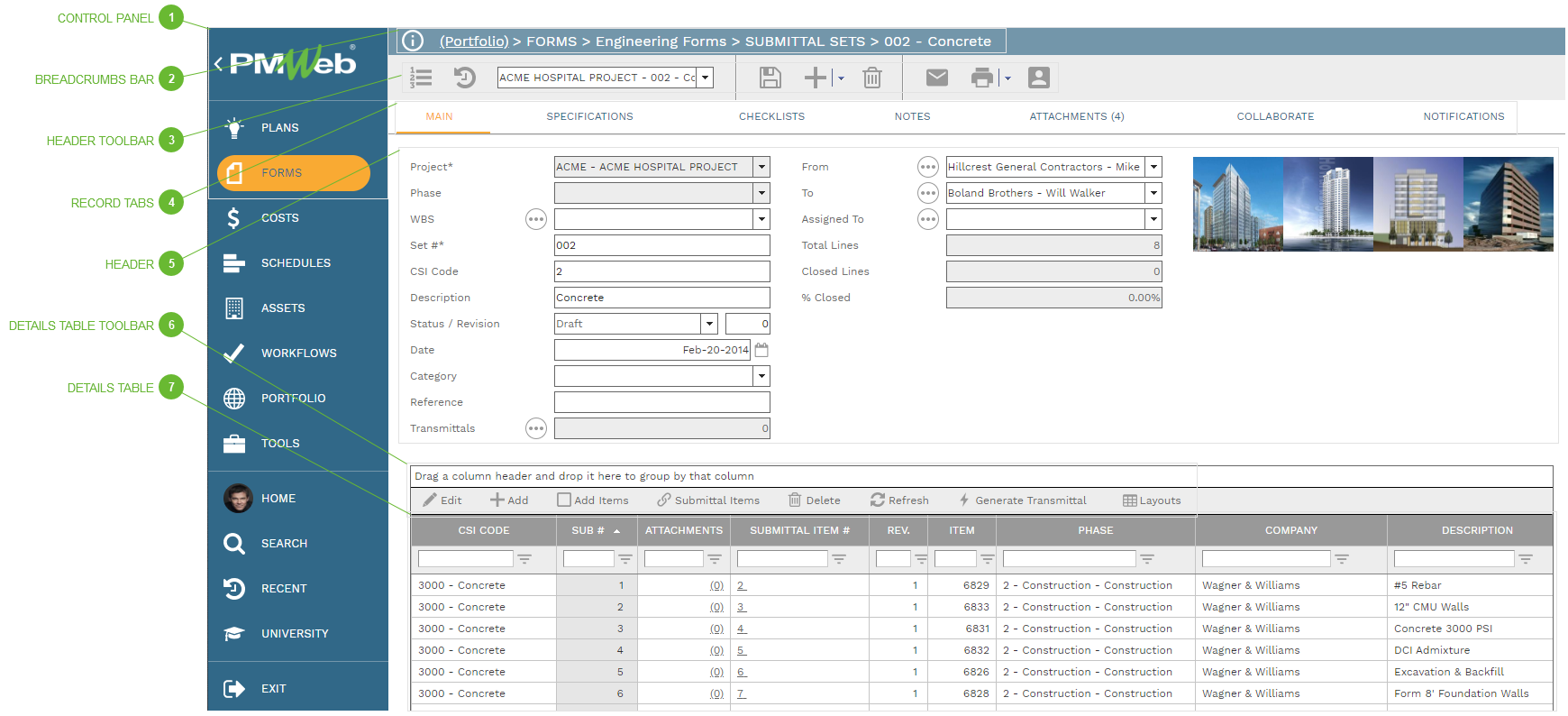
Task: Click the Company column filter icon
Action: (x=1342, y=559)
